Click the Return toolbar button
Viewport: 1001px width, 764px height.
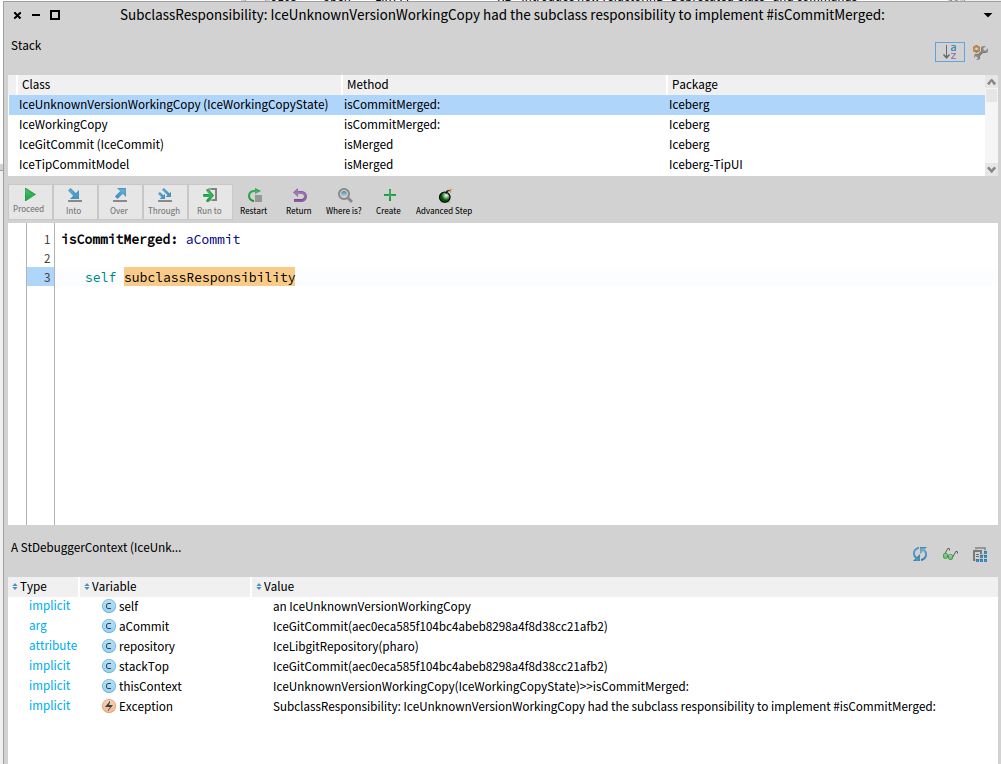tap(299, 201)
